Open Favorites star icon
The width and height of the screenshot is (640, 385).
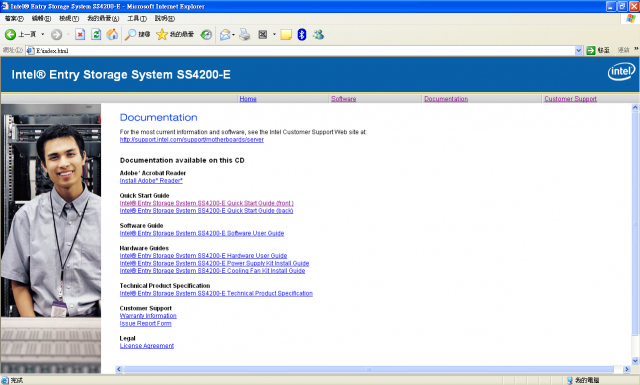162,35
